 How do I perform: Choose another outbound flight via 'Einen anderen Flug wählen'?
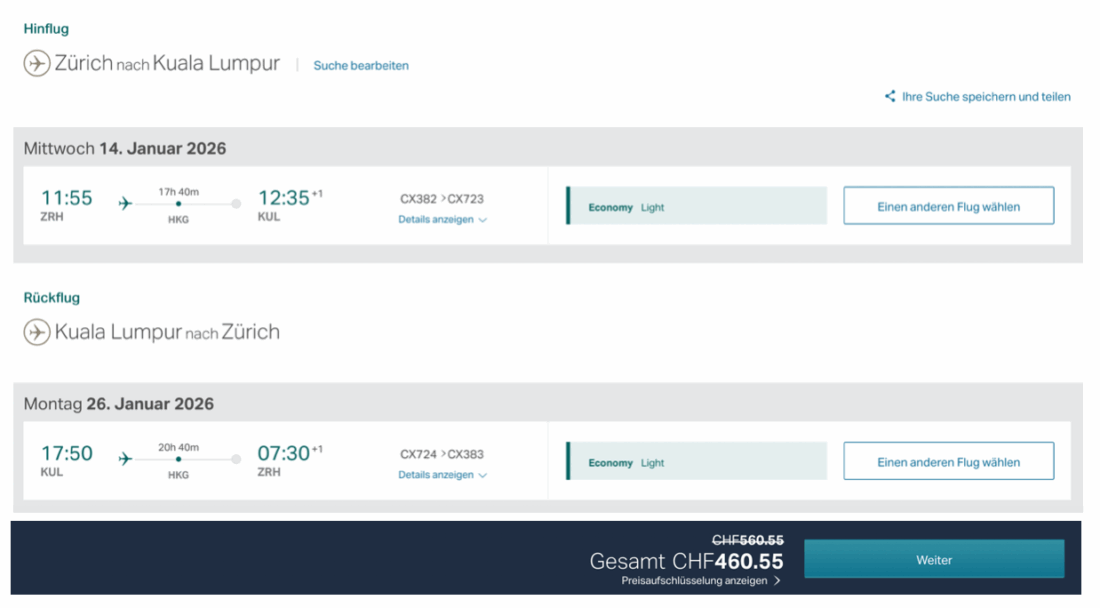(x=948, y=206)
